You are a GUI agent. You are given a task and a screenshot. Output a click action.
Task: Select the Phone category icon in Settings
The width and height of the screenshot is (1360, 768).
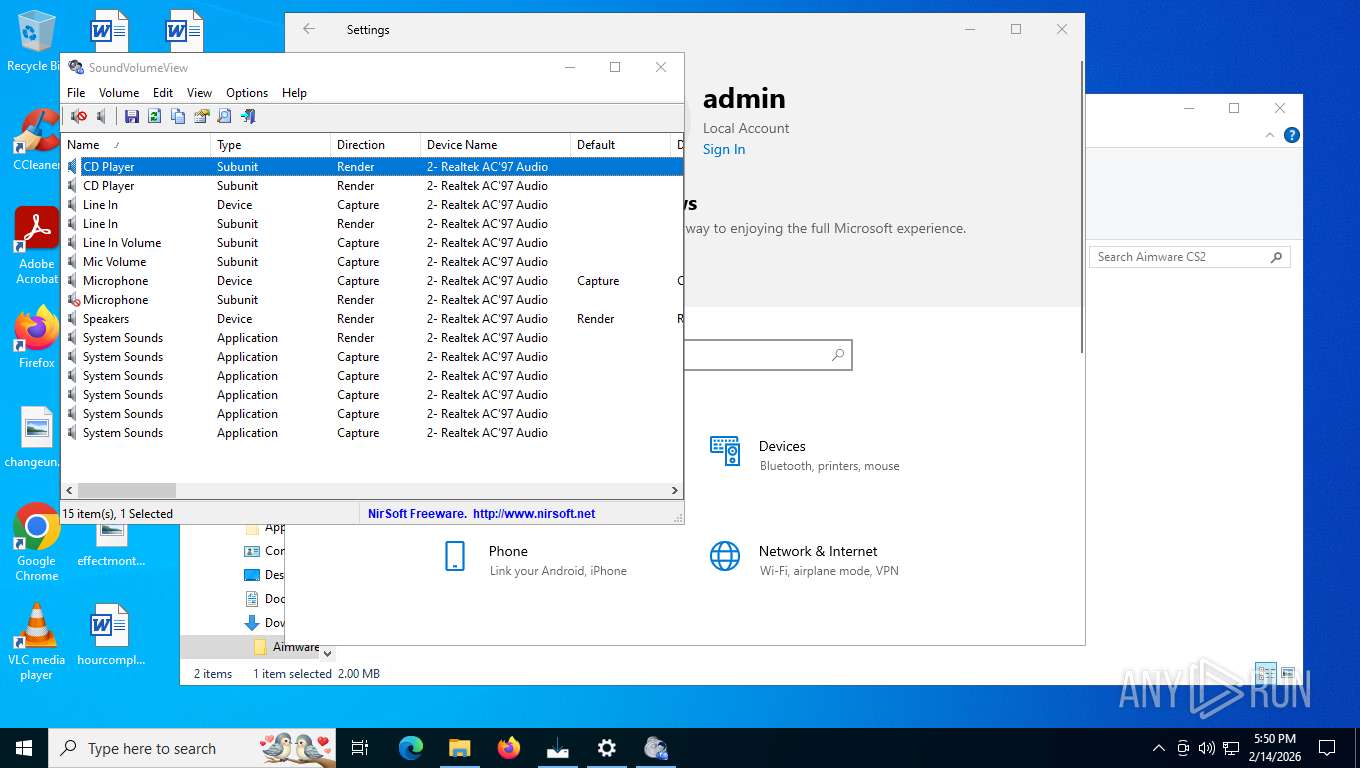point(455,556)
